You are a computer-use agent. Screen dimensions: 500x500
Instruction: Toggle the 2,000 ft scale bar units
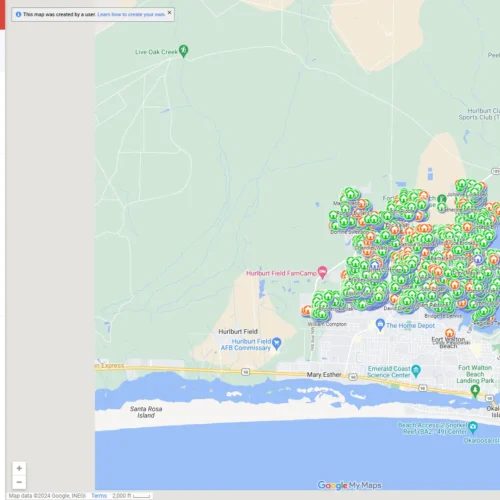pyautogui.click(x=131, y=496)
